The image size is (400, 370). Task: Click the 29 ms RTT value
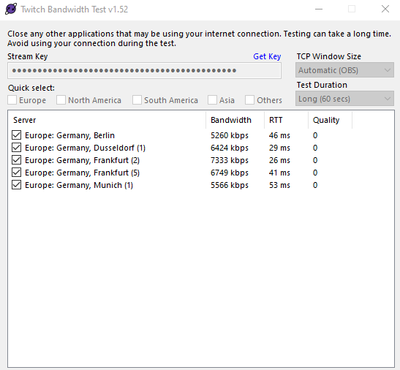click(x=280, y=148)
